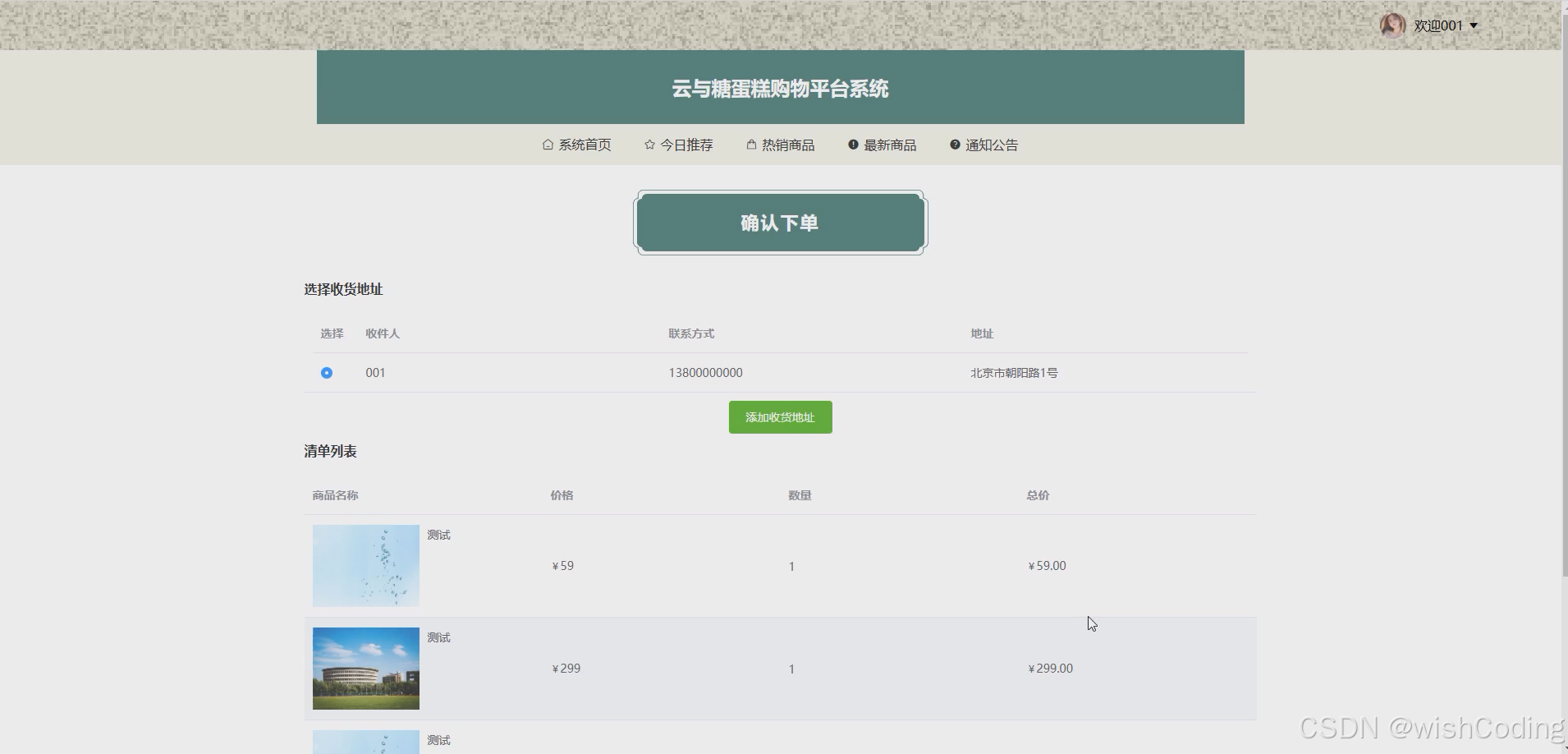The image size is (1568, 754).
Task: Click the info icon beside 最新商品
Action: [x=851, y=145]
